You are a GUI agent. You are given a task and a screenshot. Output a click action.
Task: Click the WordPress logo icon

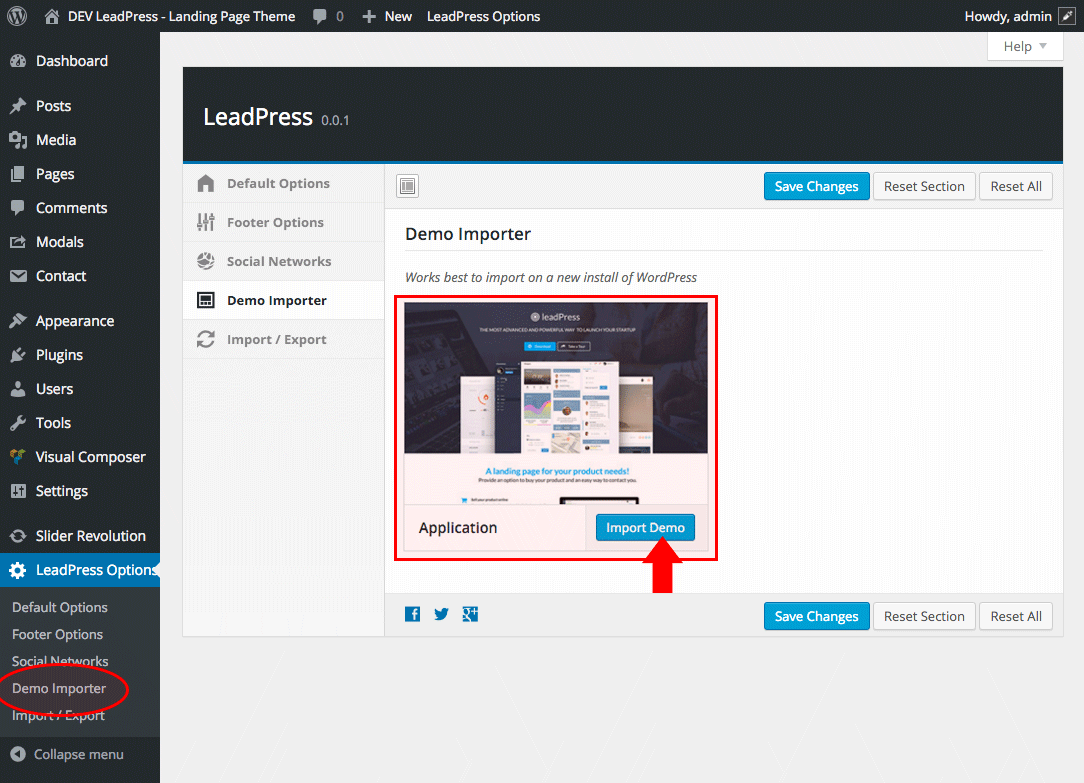point(17,16)
